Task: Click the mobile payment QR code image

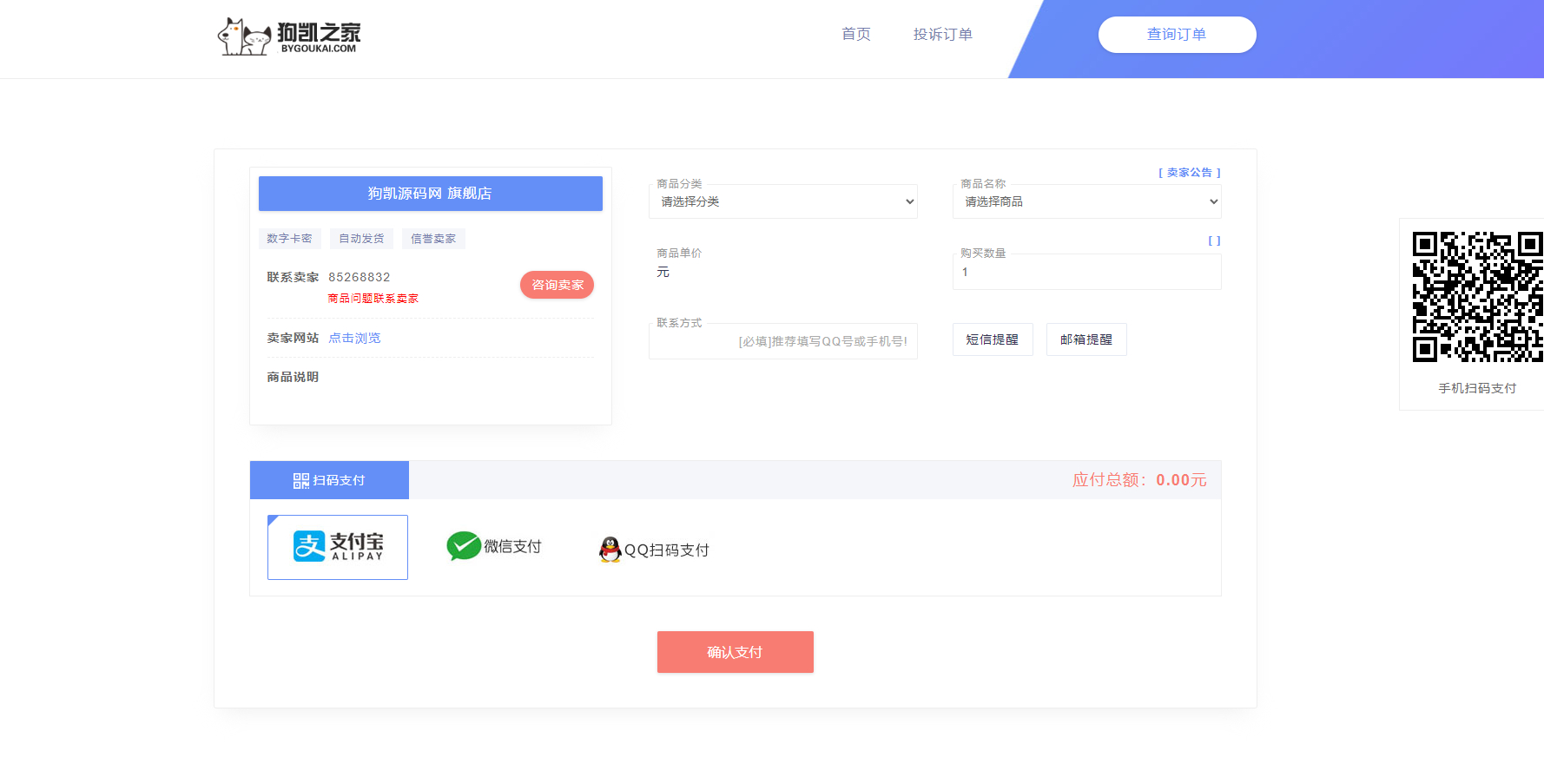Action: point(1477,297)
